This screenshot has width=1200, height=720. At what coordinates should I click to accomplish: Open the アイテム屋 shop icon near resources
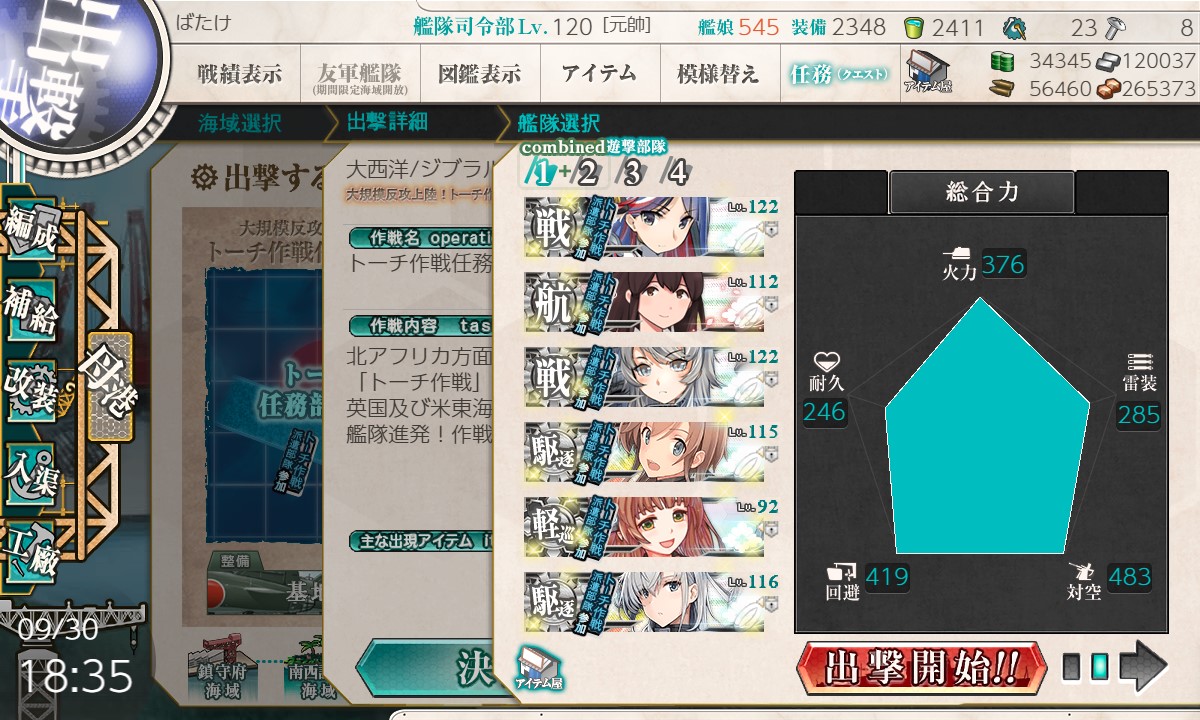click(928, 73)
